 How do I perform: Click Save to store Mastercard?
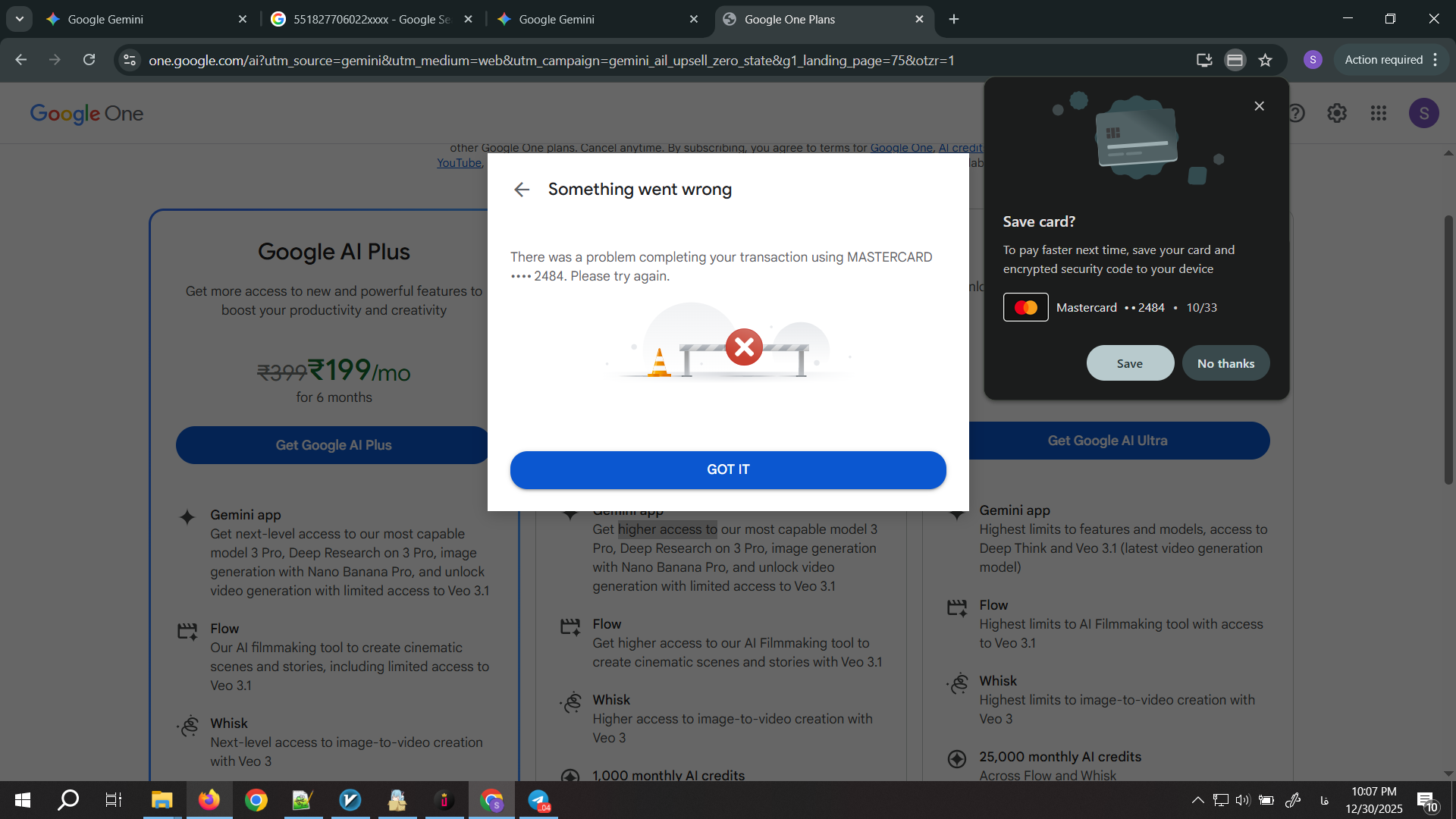(1129, 363)
